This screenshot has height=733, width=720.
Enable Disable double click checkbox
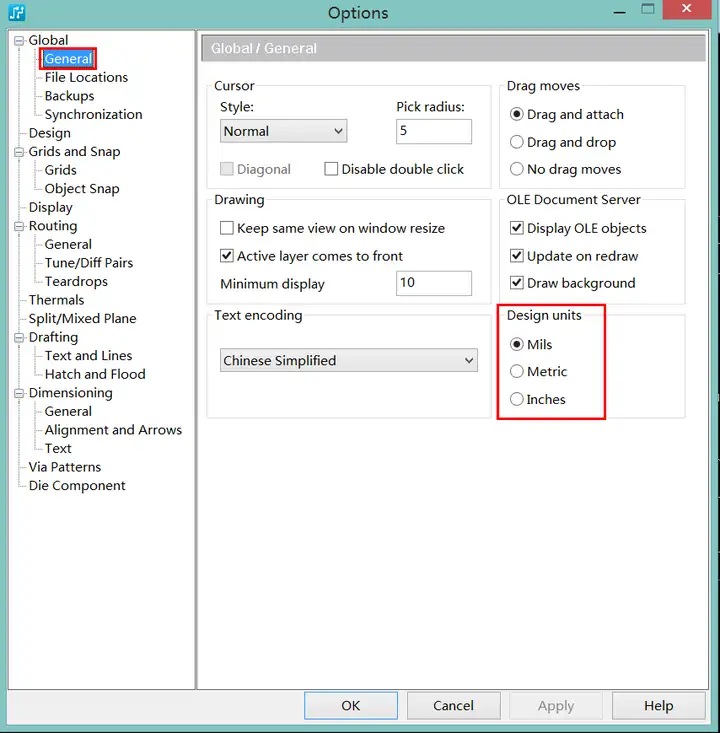click(x=331, y=169)
